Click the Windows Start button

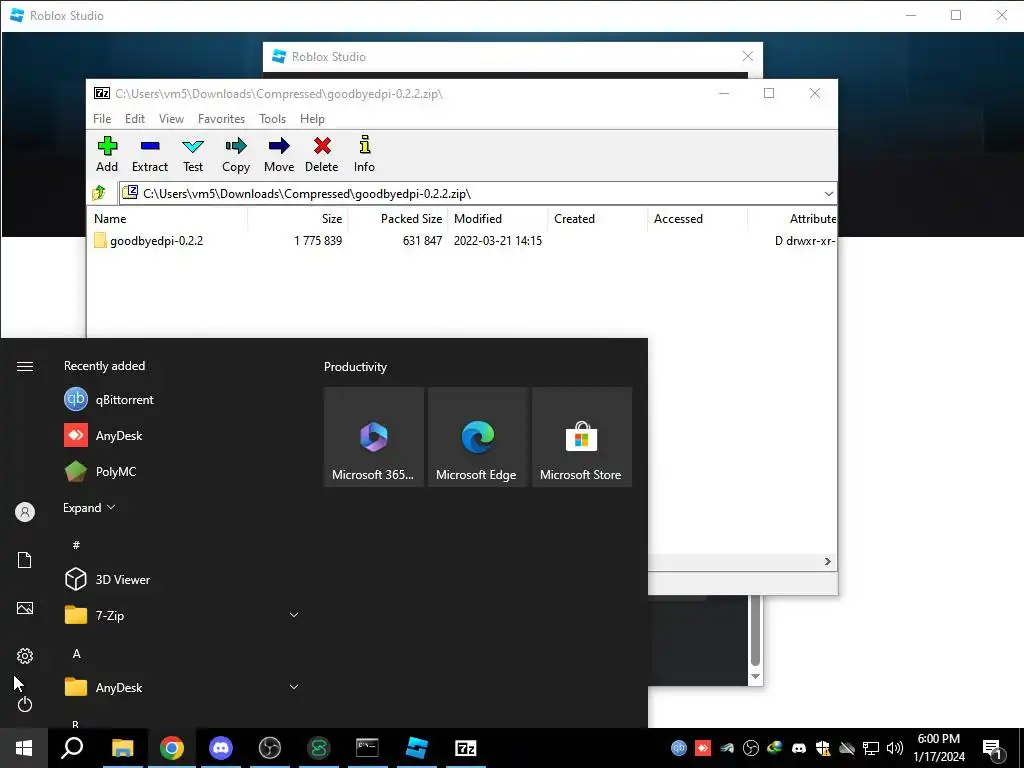click(x=24, y=748)
